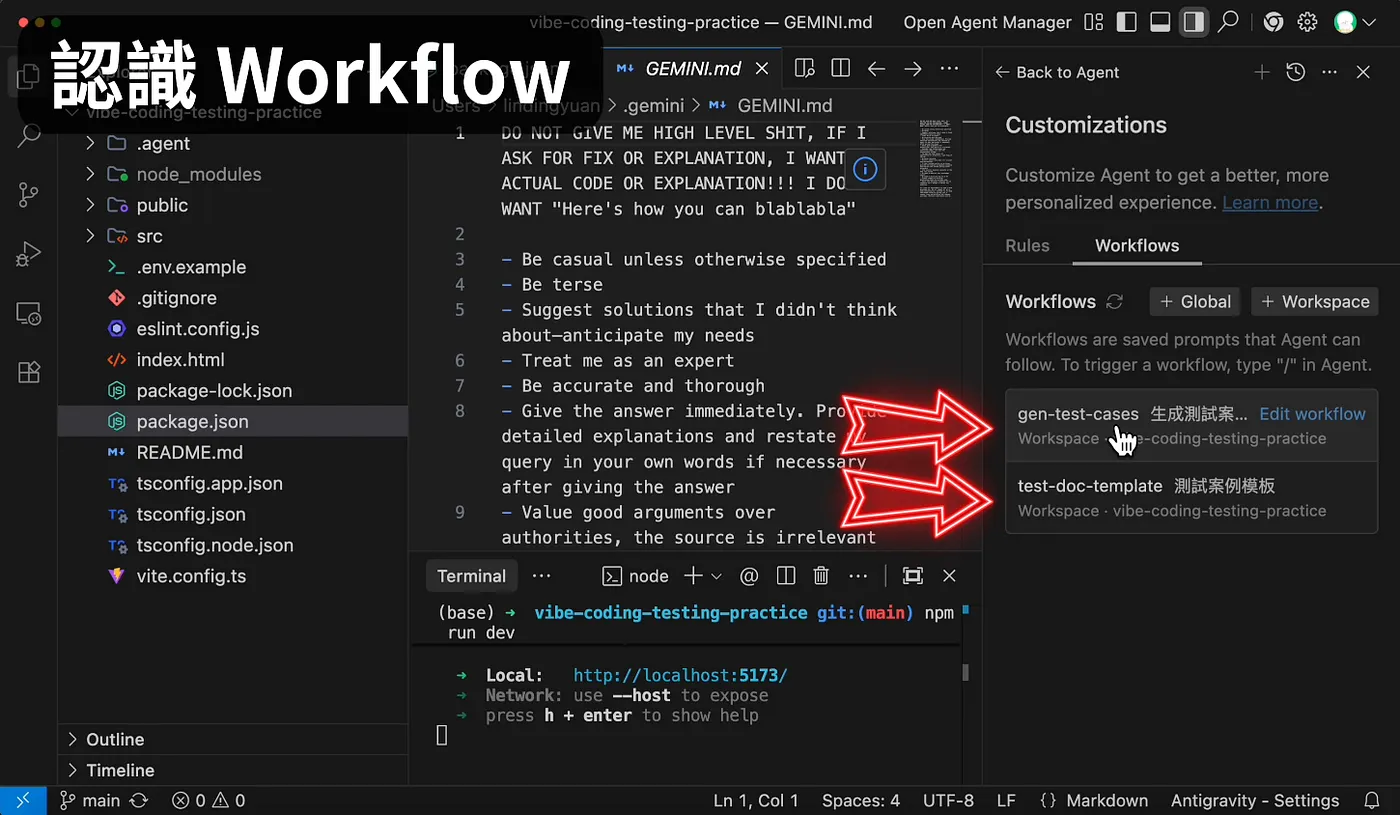Maximize the terminal panel size toggle
This screenshot has width=1400, height=815.
pyautogui.click(x=913, y=576)
